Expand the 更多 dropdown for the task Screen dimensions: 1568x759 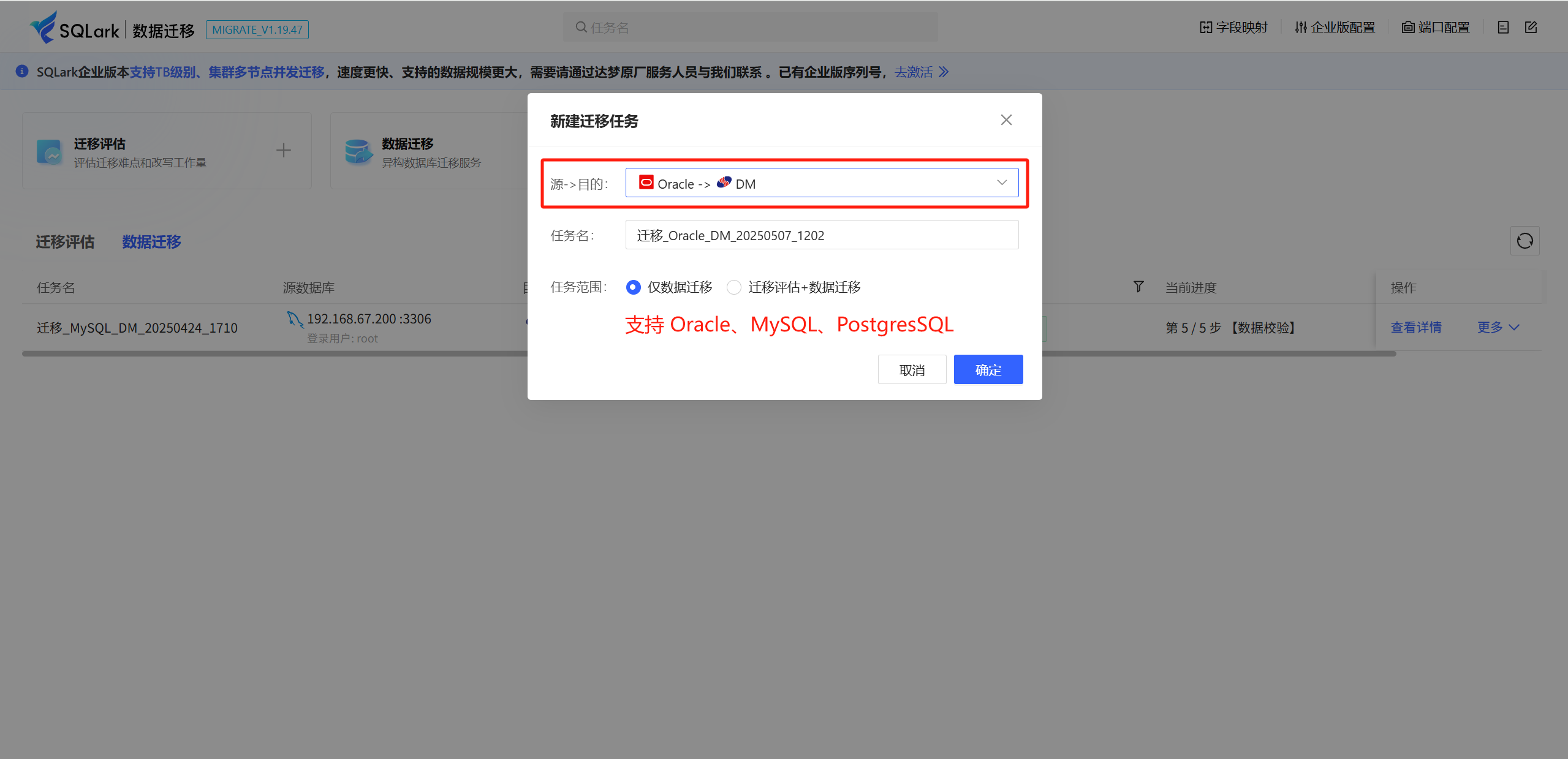click(1498, 328)
